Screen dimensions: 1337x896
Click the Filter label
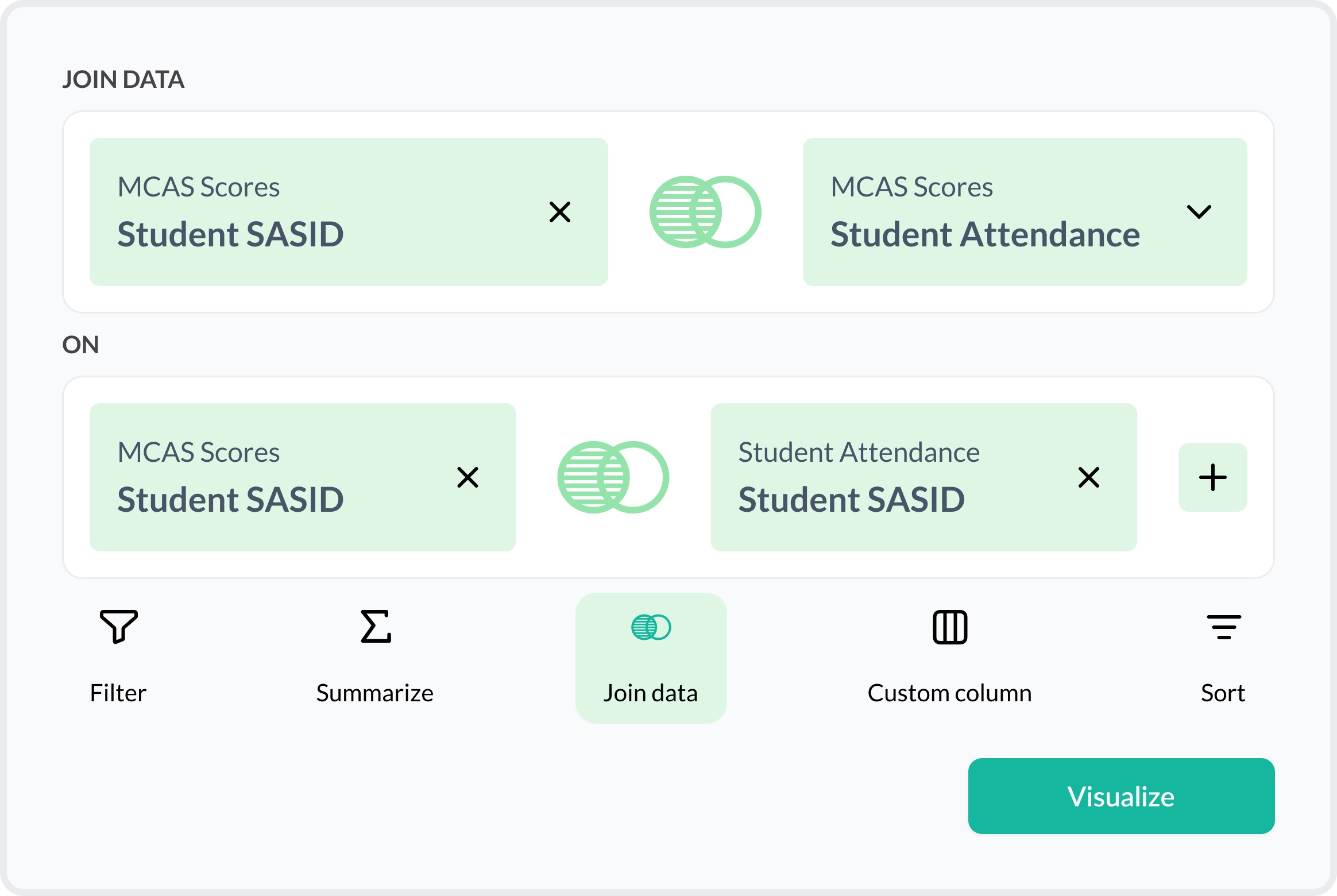click(118, 693)
